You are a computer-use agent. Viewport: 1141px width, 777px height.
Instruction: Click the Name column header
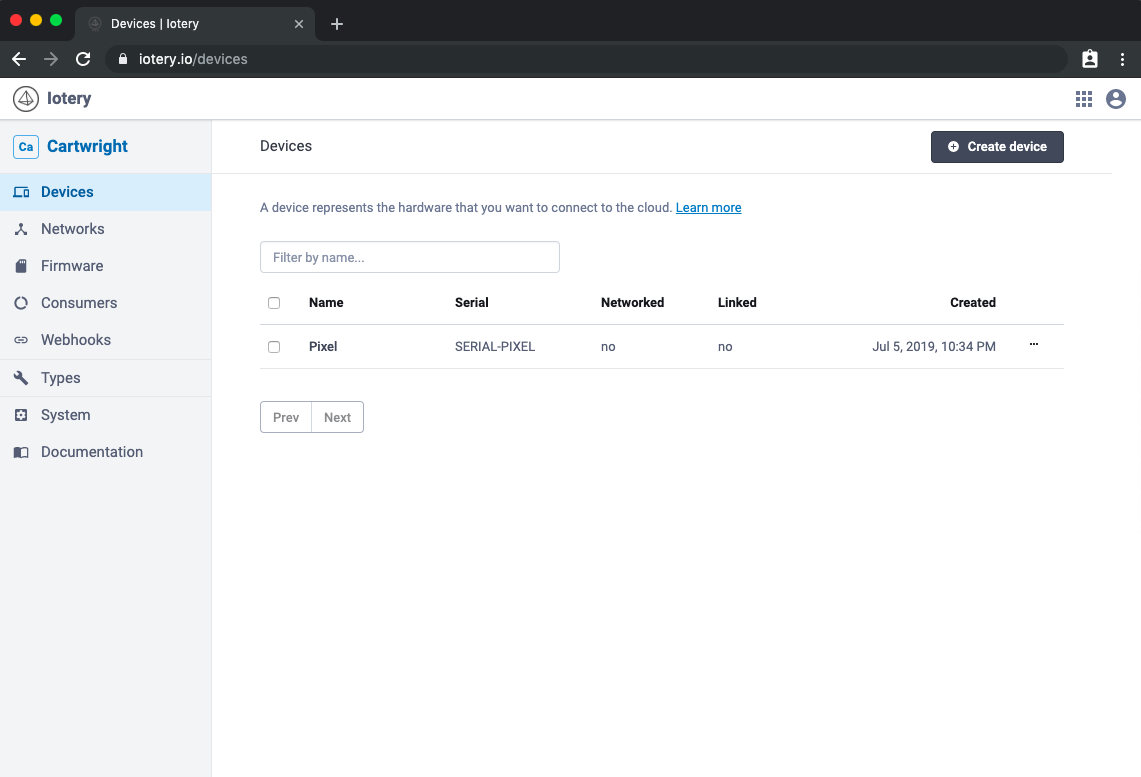tap(326, 303)
